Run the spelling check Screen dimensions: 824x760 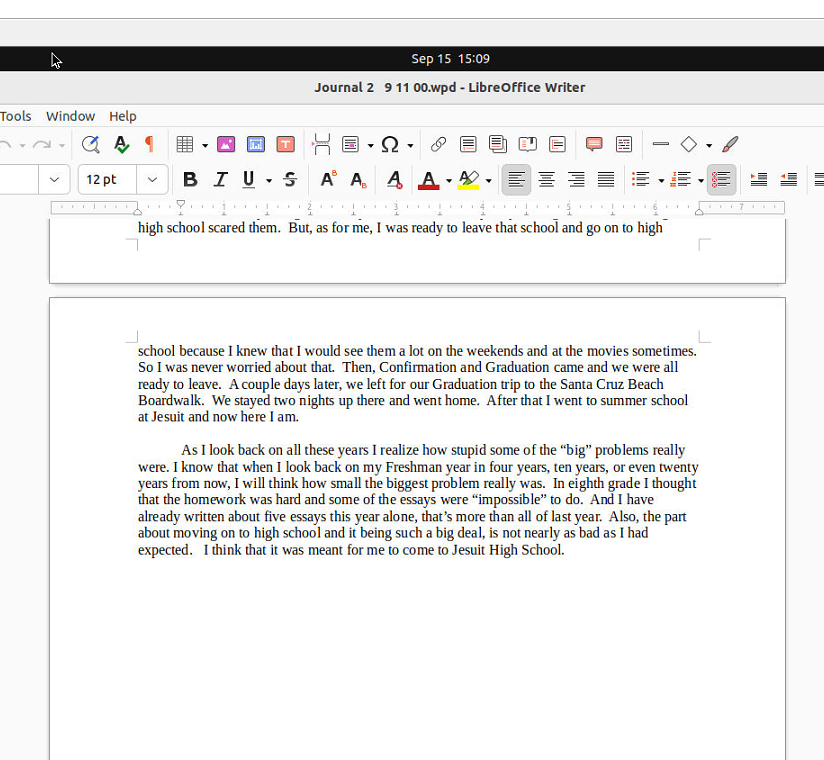tap(121, 144)
